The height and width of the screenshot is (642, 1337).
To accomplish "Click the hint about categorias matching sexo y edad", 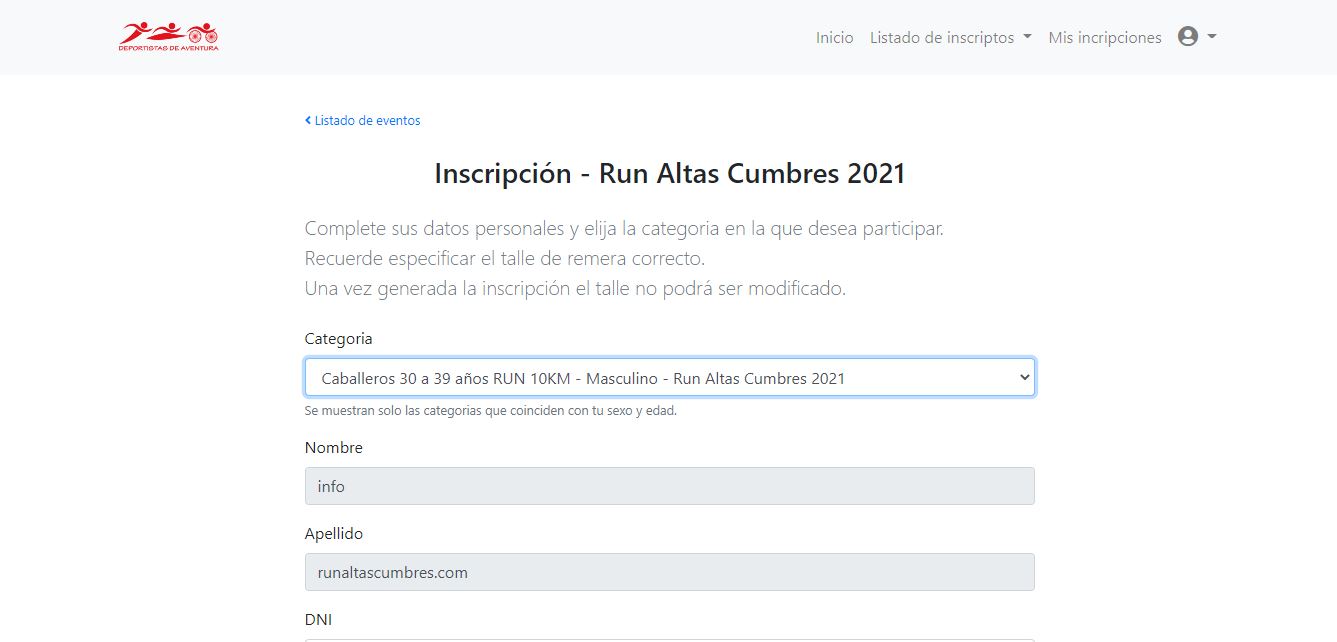I will pyautogui.click(x=491, y=411).
